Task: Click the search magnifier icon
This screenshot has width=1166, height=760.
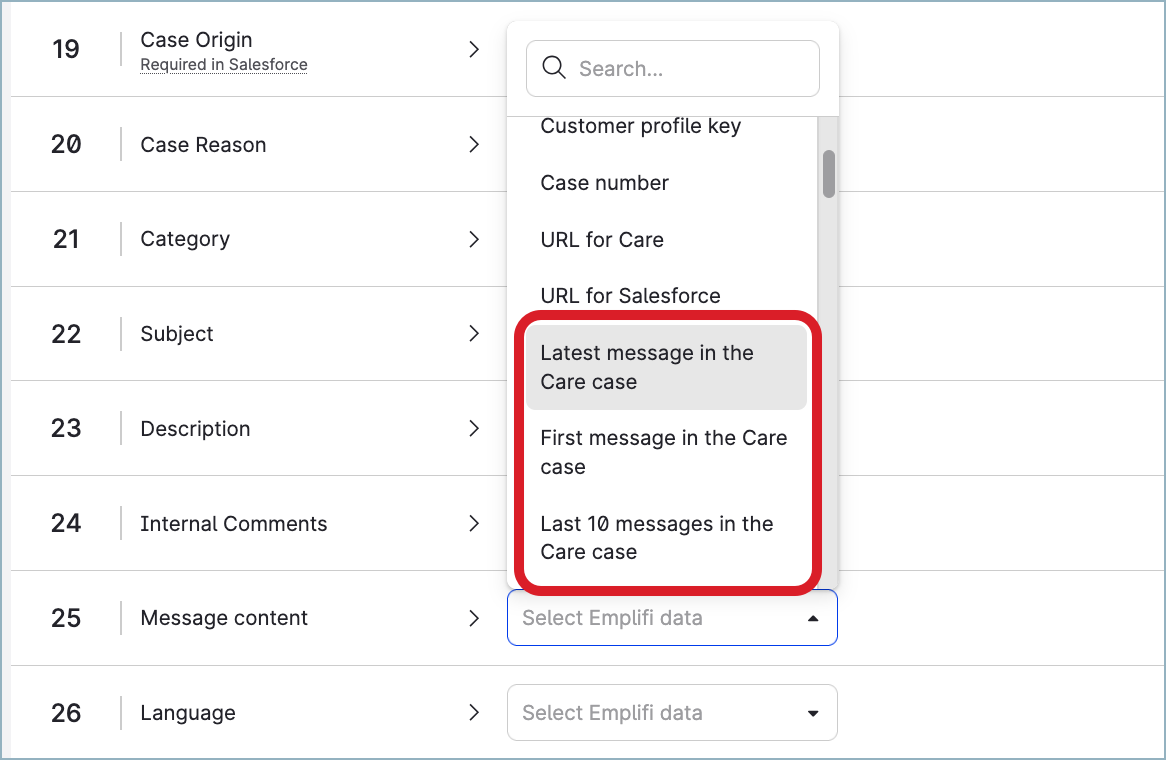Action: coord(553,68)
